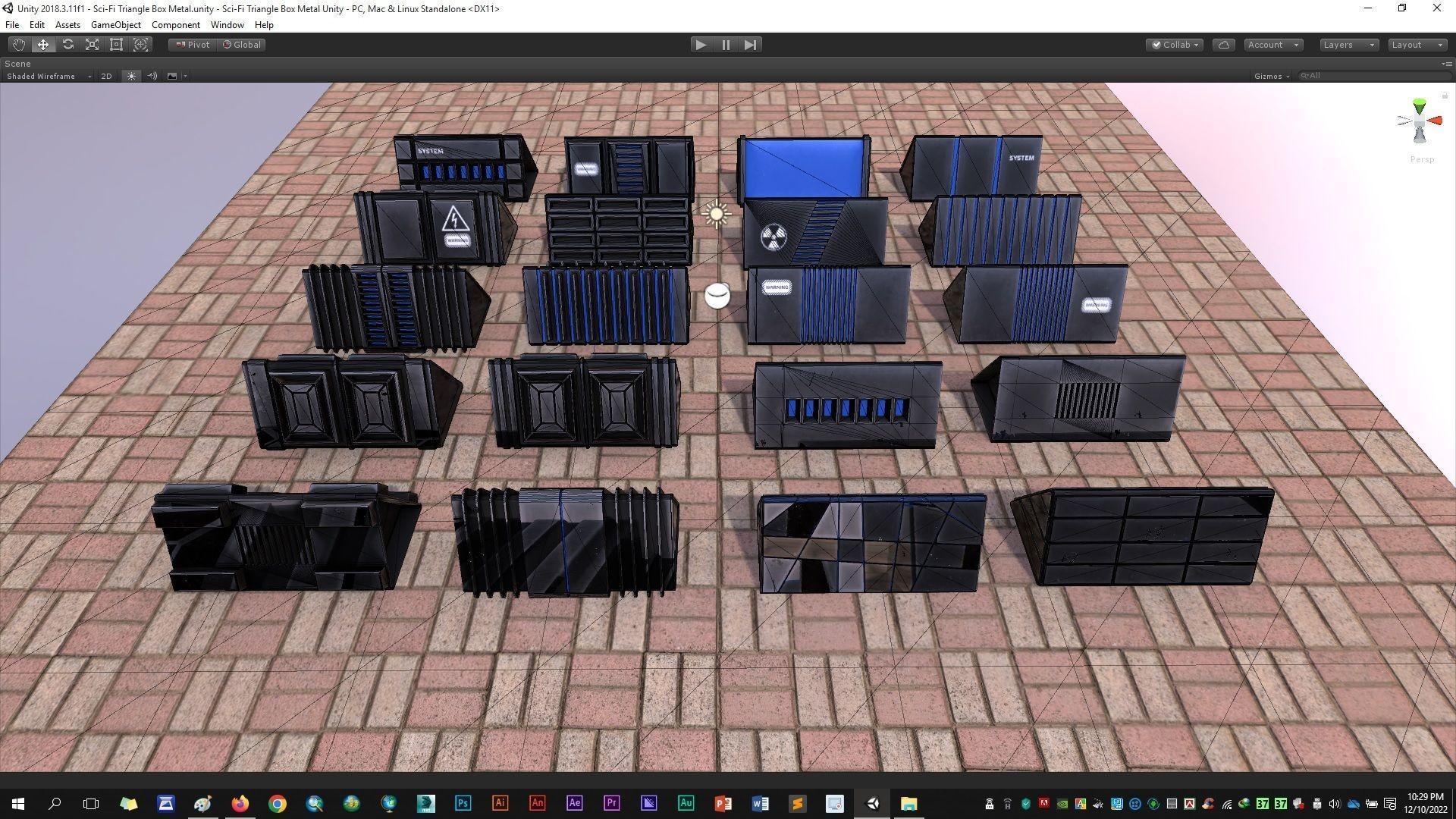Select the Rect Transform tool

[x=116, y=45]
